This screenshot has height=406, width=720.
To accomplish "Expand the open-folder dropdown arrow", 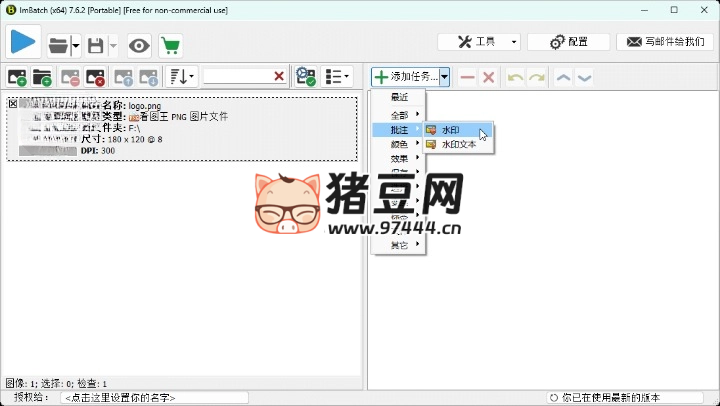I will 76,46.
